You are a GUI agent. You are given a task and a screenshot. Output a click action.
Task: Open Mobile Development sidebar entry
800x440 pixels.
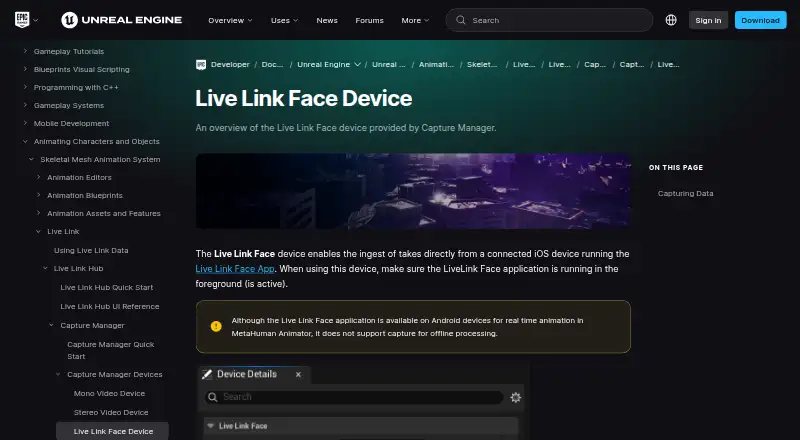tap(71, 123)
